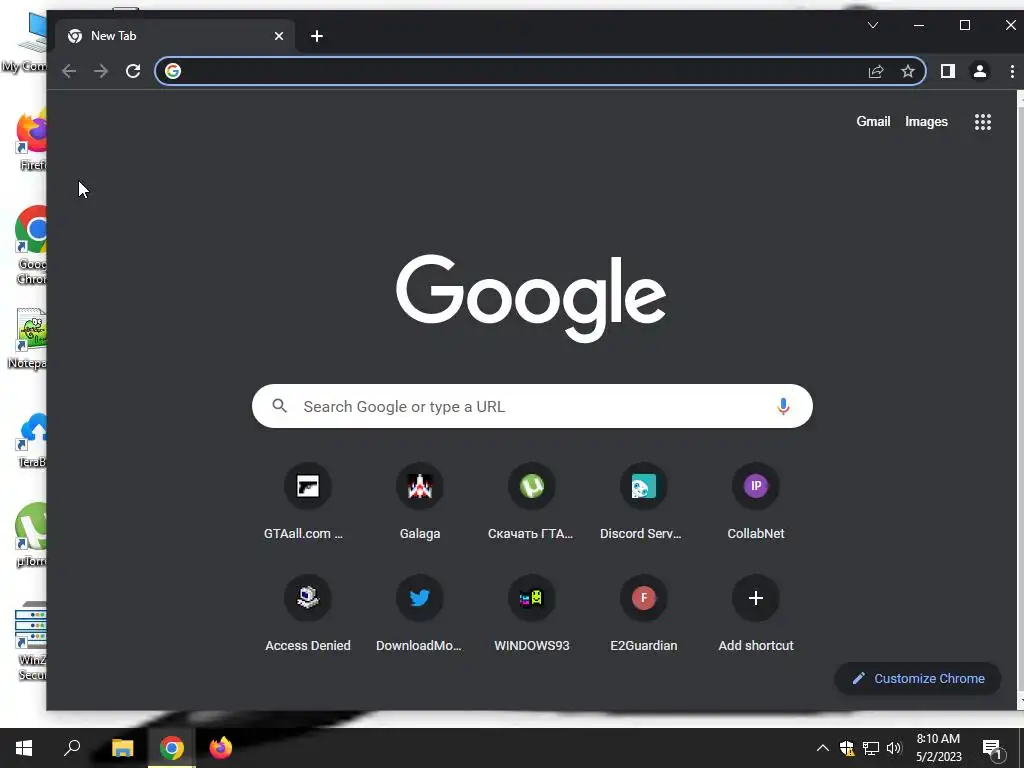Select the Google Chrome desktop shortcut
This screenshot has width=1024, height=768.
(x=31, y=245)
